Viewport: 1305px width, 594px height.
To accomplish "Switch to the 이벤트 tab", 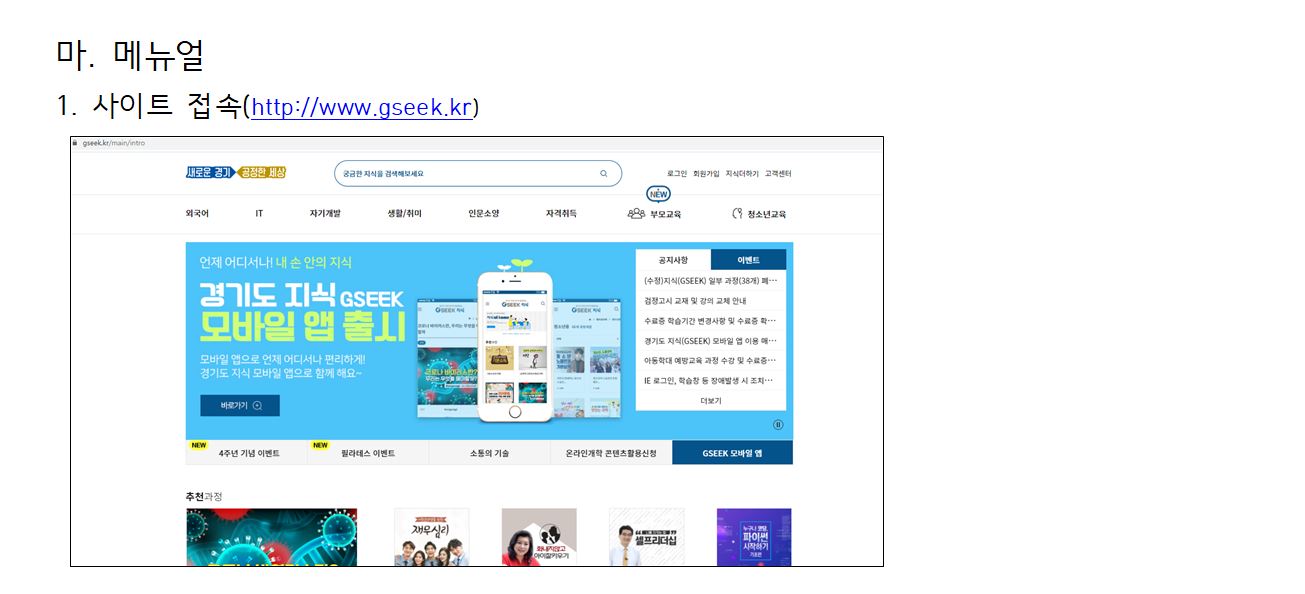I will click(748, 260).
